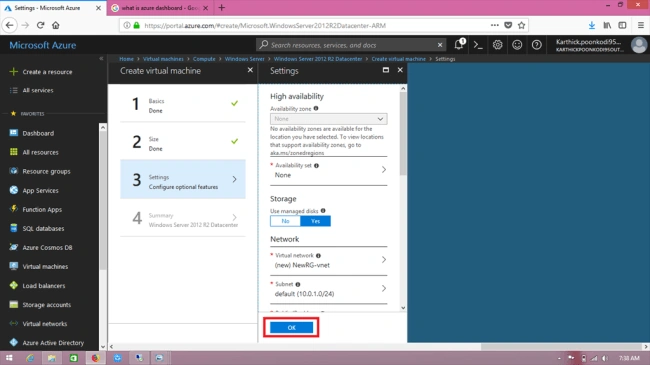Screen dimensions: 650x365
Task: Bookmark the page with the star icon
Action: point(521,25)
